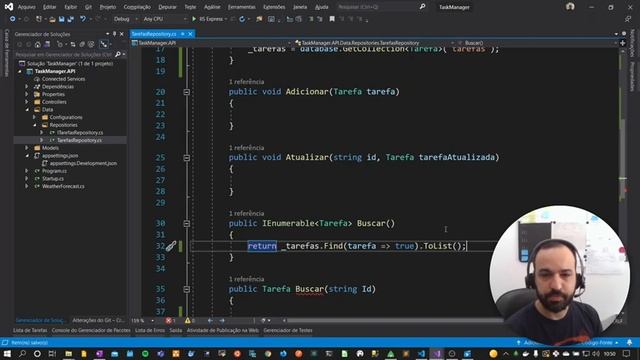Open VS Code from the taskbar
640x360 pixels.
[421, 353]
